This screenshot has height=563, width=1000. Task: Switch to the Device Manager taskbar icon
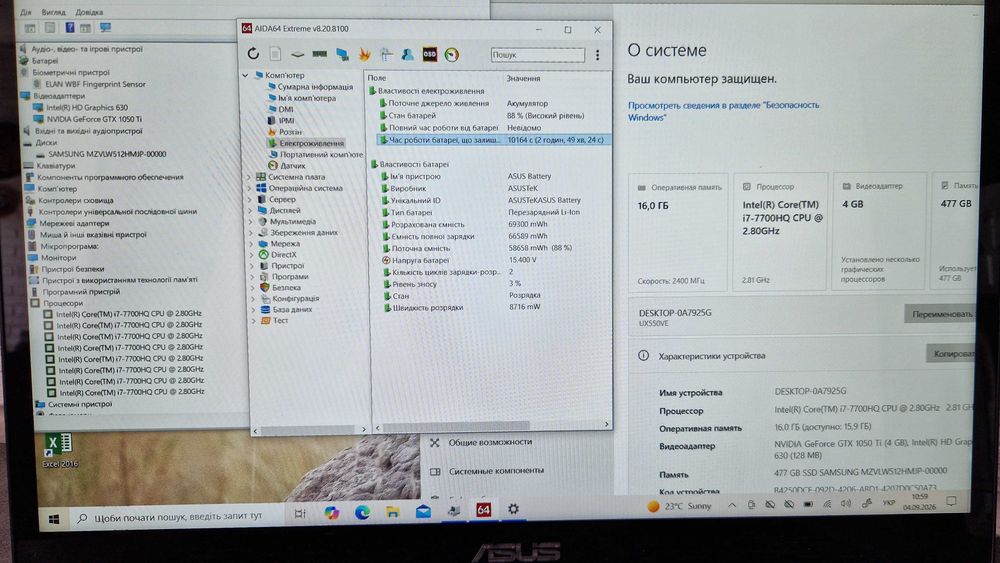tap(454, 511)
